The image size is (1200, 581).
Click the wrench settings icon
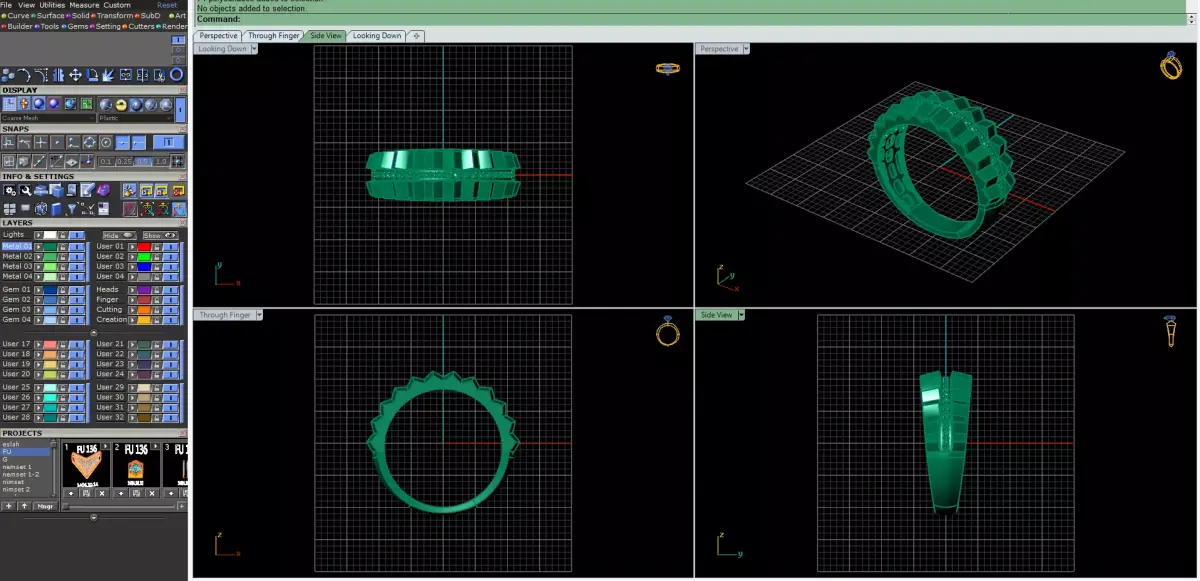pos(25,190)
